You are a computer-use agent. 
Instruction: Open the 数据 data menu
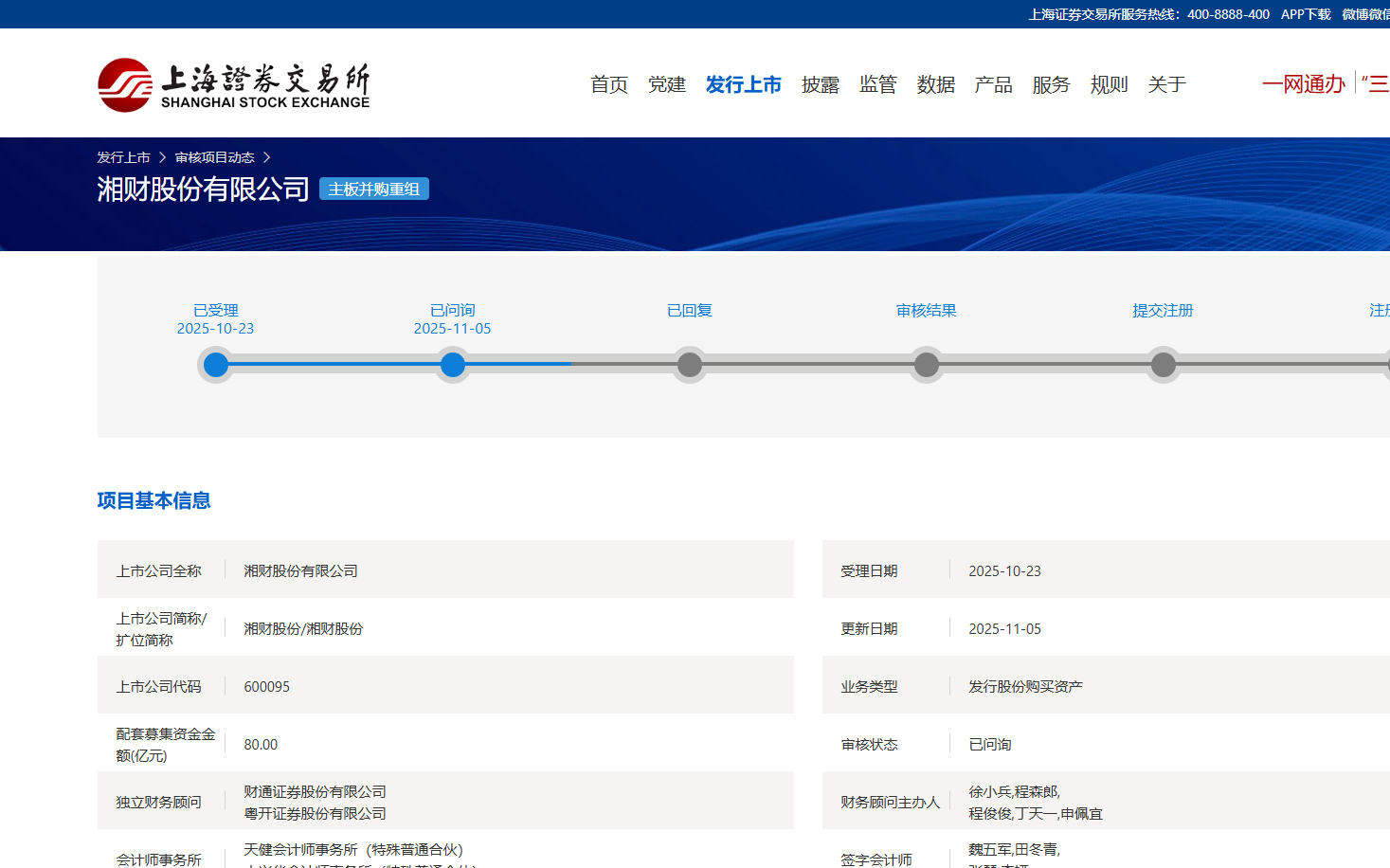935,85
